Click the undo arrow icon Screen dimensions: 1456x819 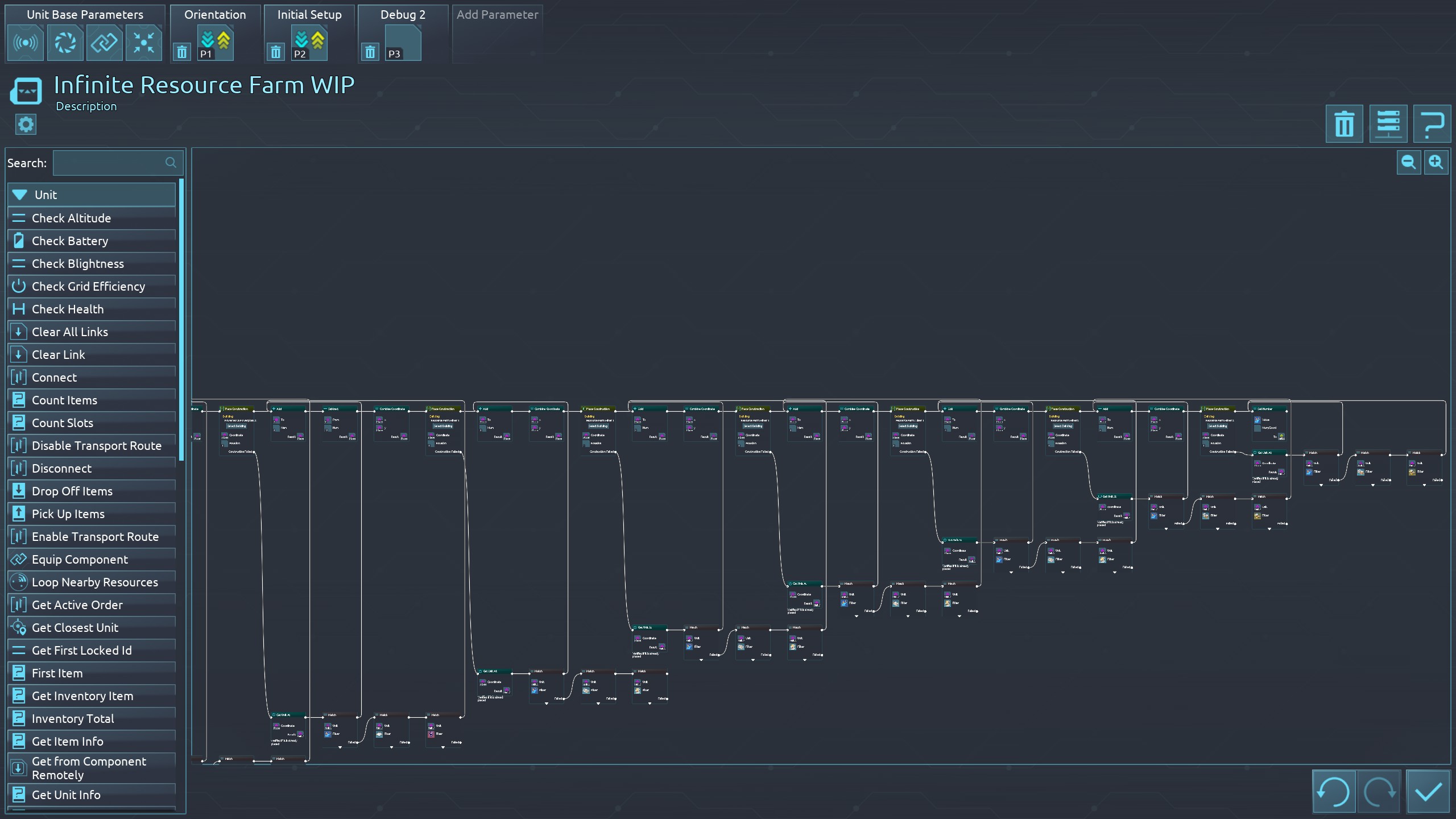tap(1333, 791)
